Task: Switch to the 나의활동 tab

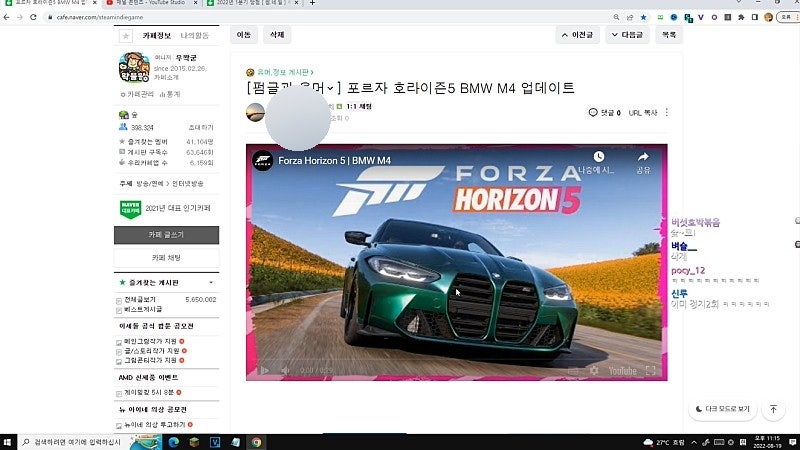Action: click(x=195, y=36)
